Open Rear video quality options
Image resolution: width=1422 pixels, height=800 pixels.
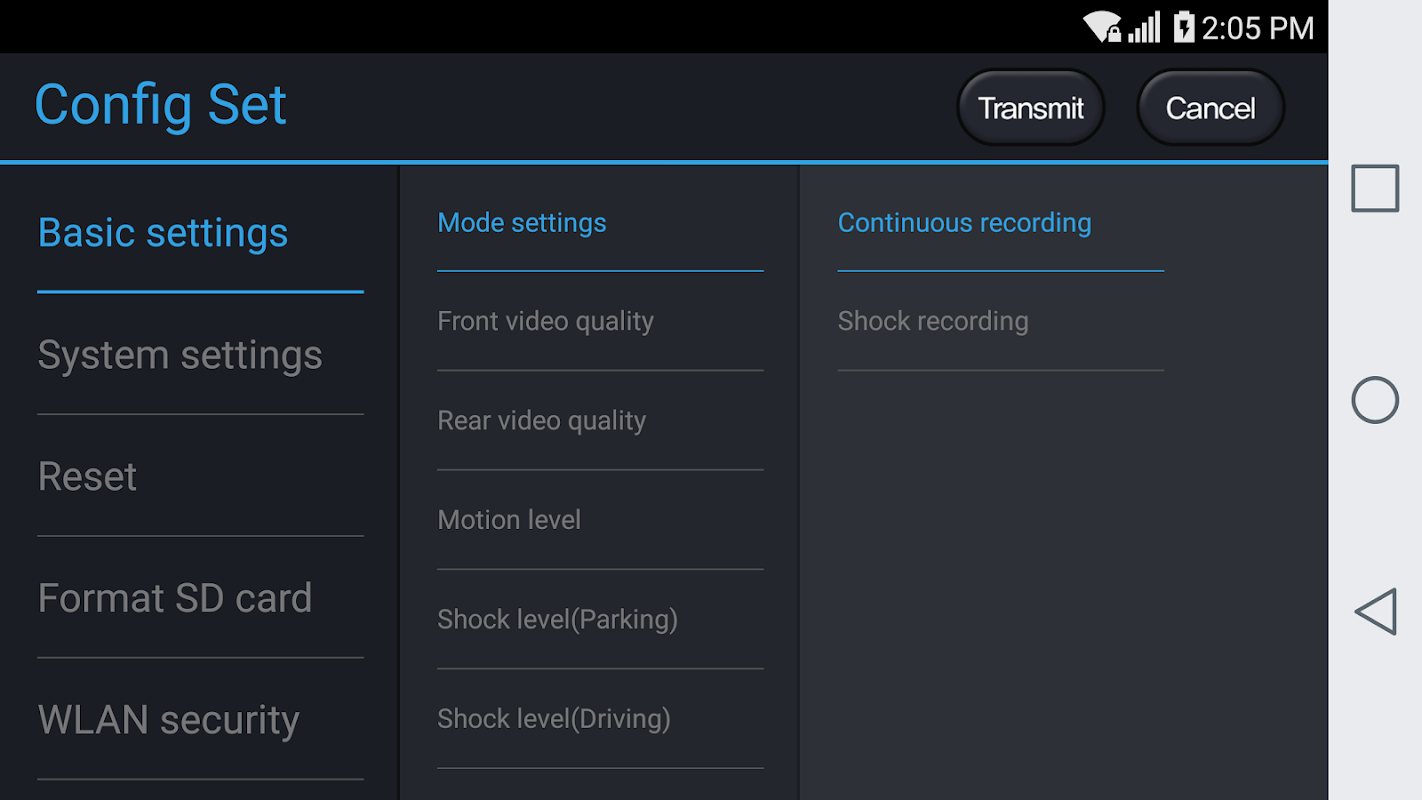[x=542, y=420]
